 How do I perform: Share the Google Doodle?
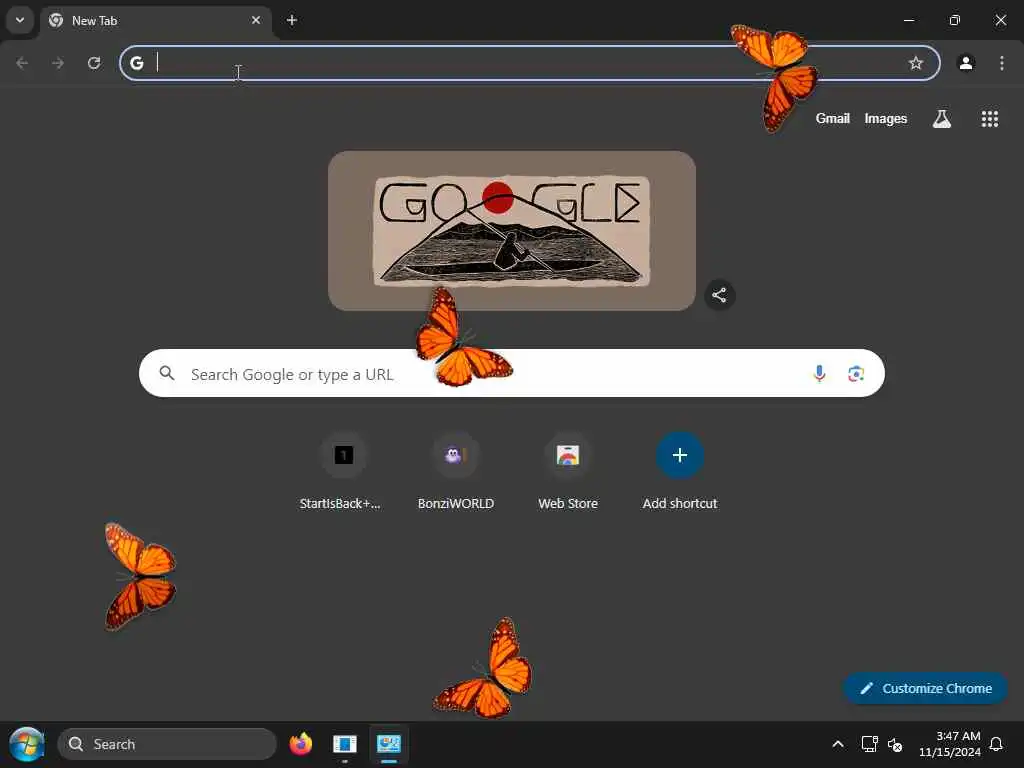(719, 295)
